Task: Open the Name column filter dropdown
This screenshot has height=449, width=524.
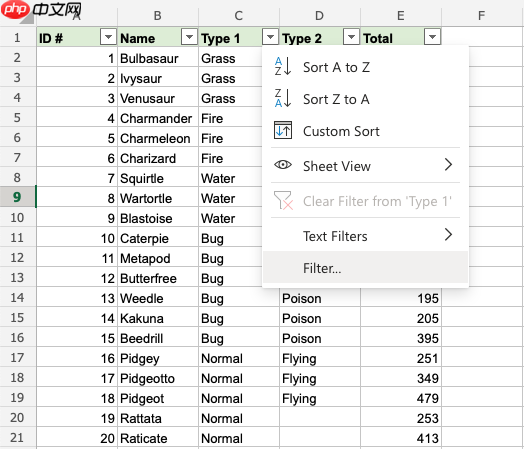Action: (189, 37)
